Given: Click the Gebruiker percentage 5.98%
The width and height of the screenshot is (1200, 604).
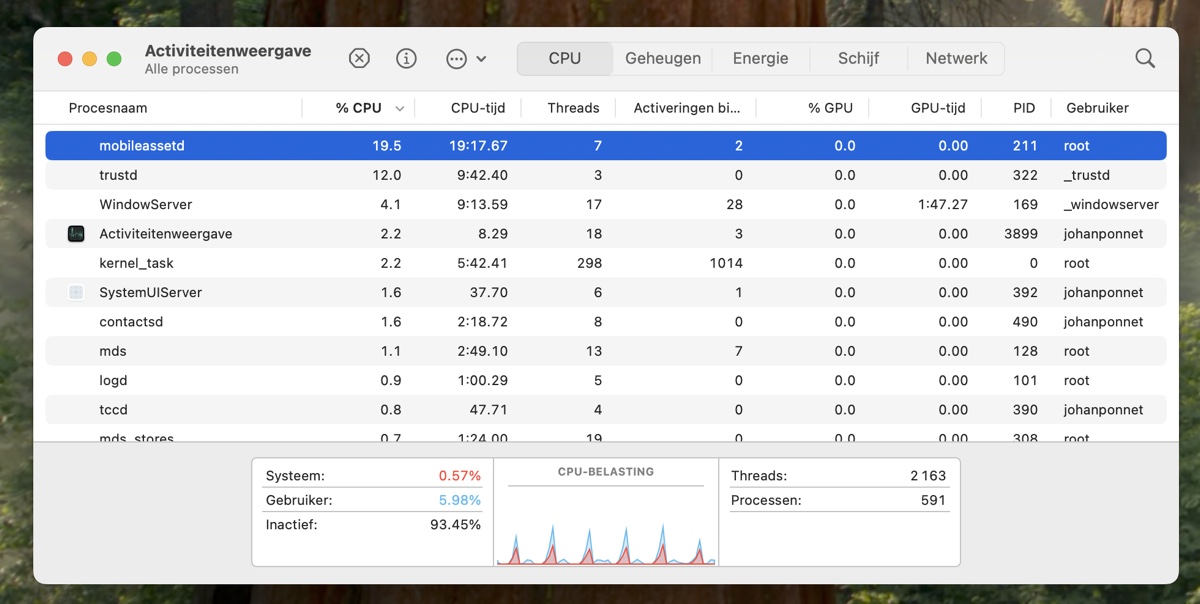Looking at the screenshot, I should point(460,500).
